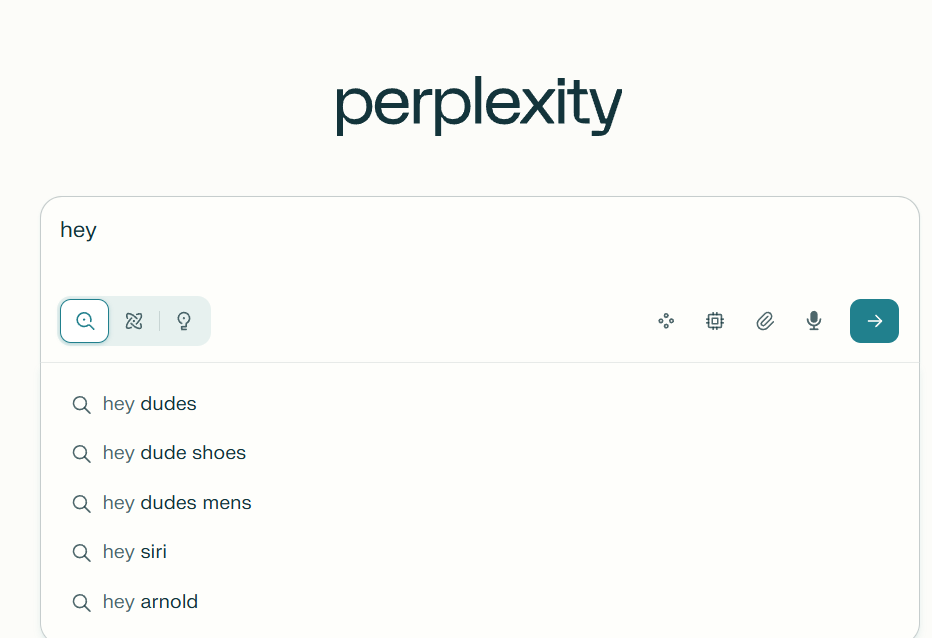932x638 pixels.
Task: Open the sources selector icon
Action: (x=666, y=321)
